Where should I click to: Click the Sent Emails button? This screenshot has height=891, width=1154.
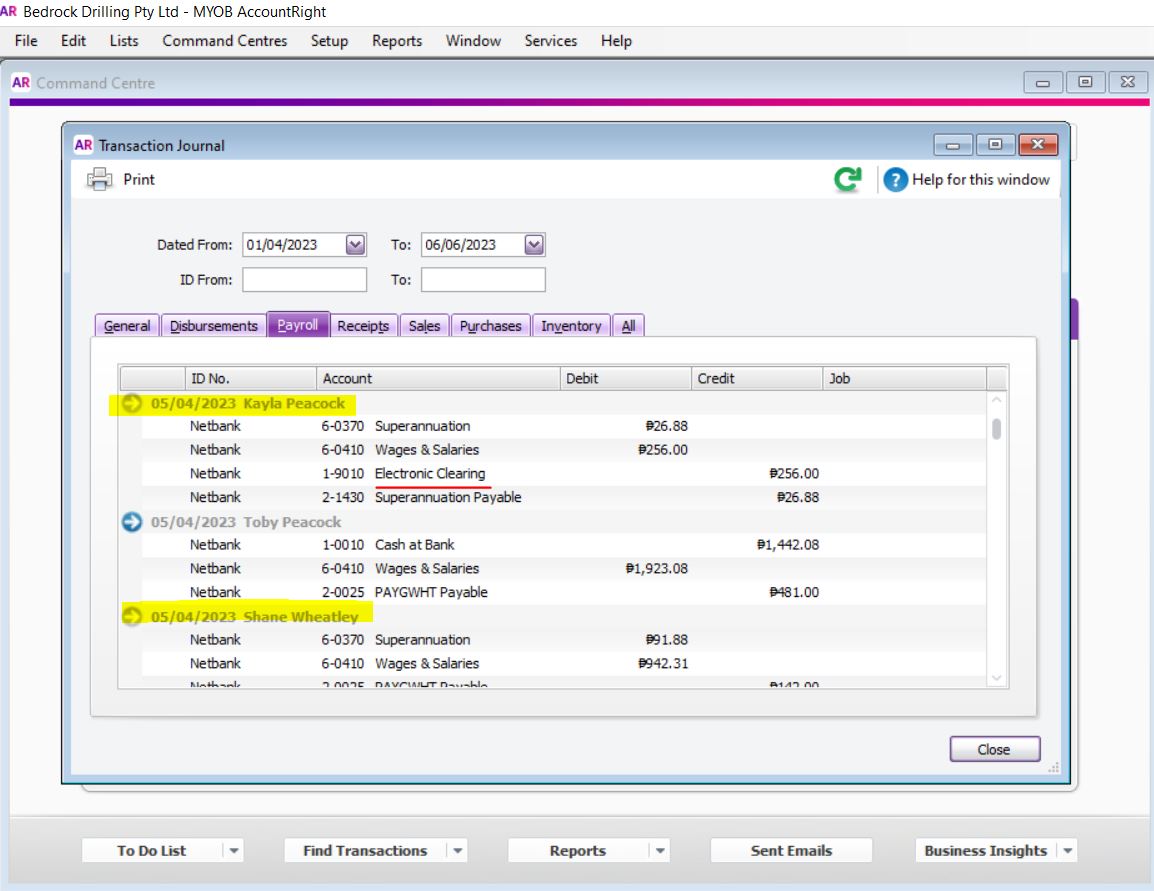[791, 851]
